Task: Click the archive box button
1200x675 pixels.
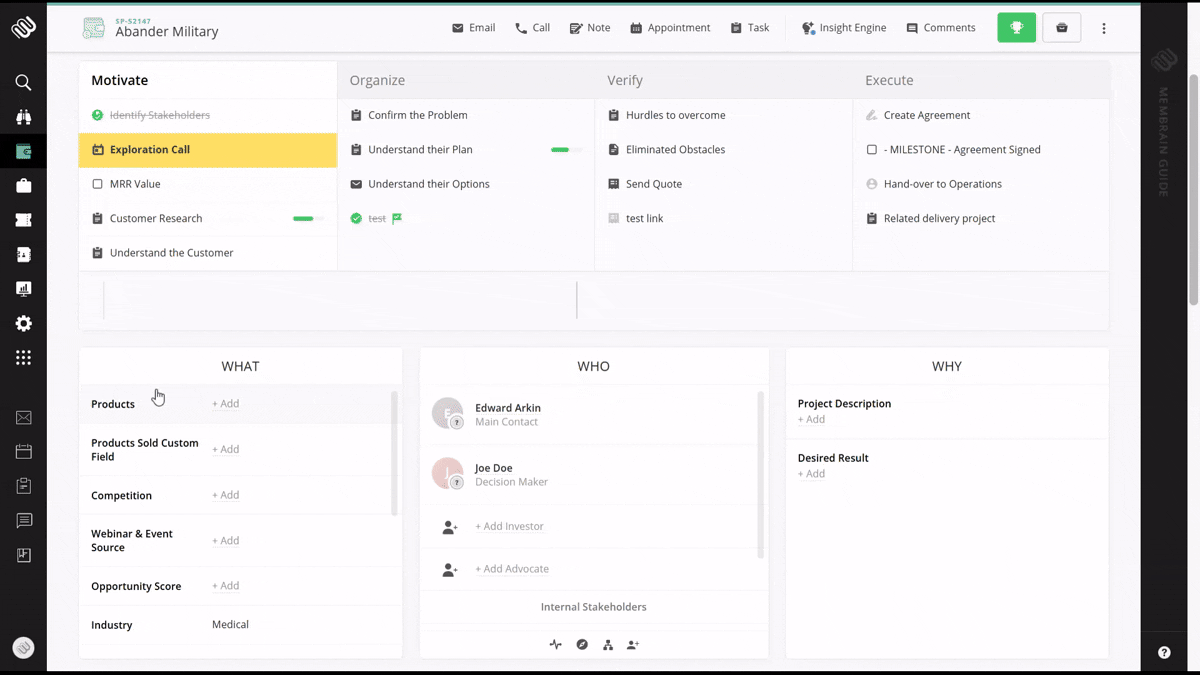Action: tap(1062, 28)
